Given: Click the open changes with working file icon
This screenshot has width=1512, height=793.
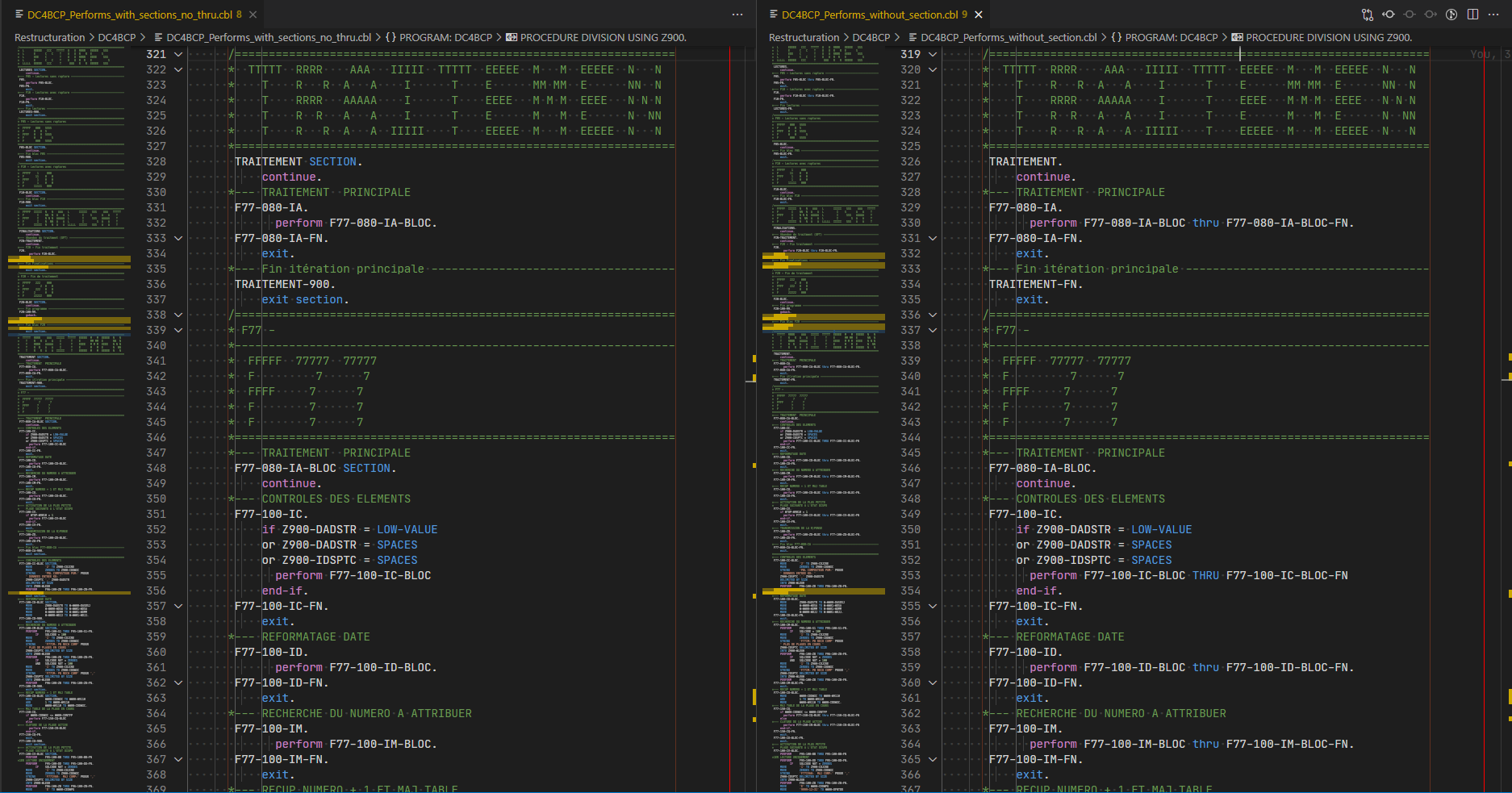Looking at the screenshot, I should point(1410,15).
